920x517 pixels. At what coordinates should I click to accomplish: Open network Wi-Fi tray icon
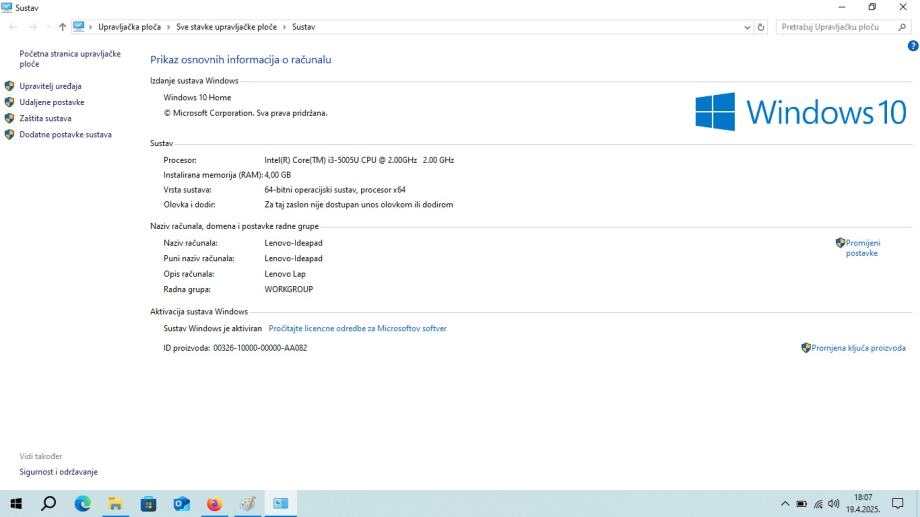coord(818,504)
